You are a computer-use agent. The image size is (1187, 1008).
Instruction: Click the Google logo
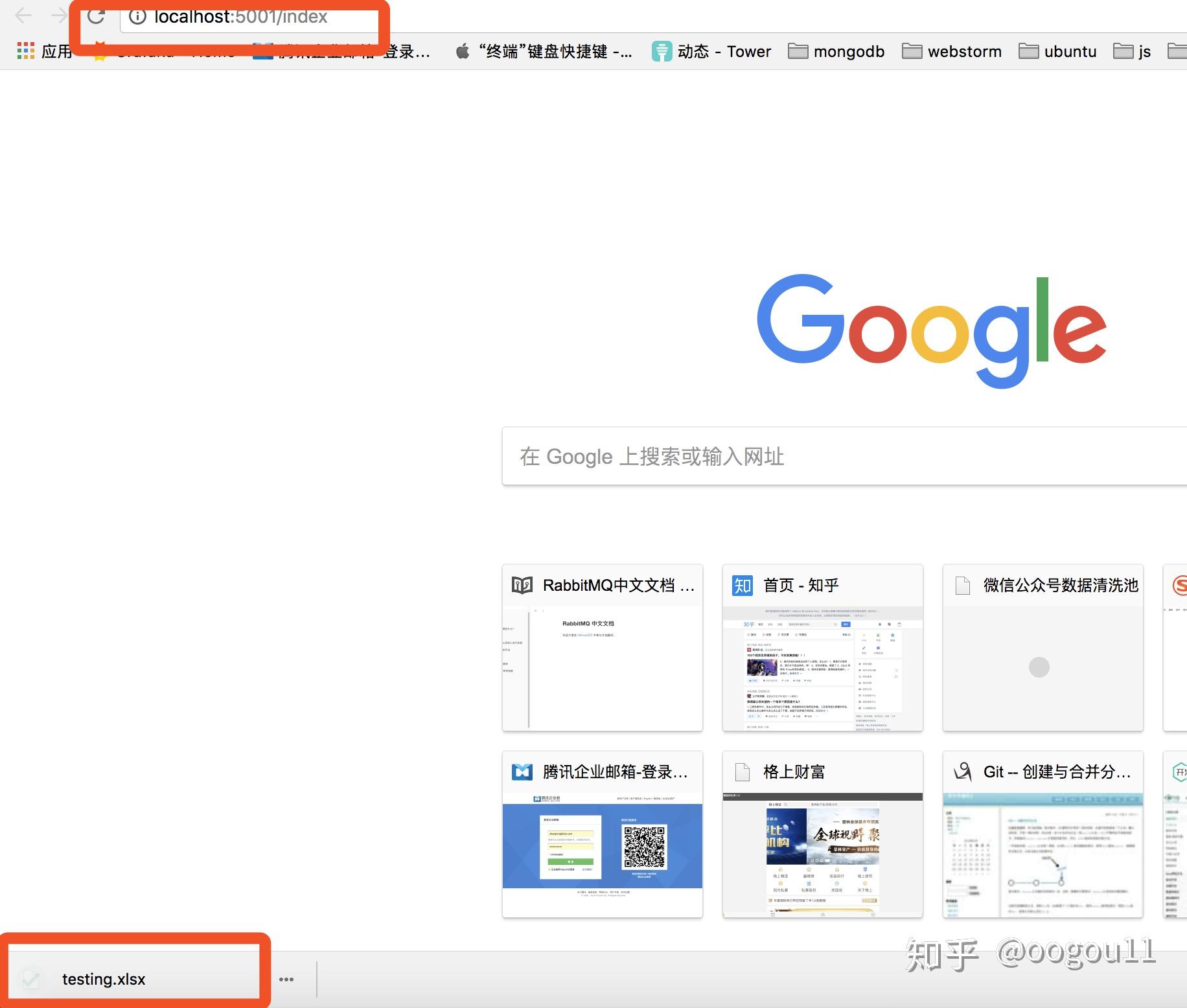pyautogui.click(x=932, y=330)
